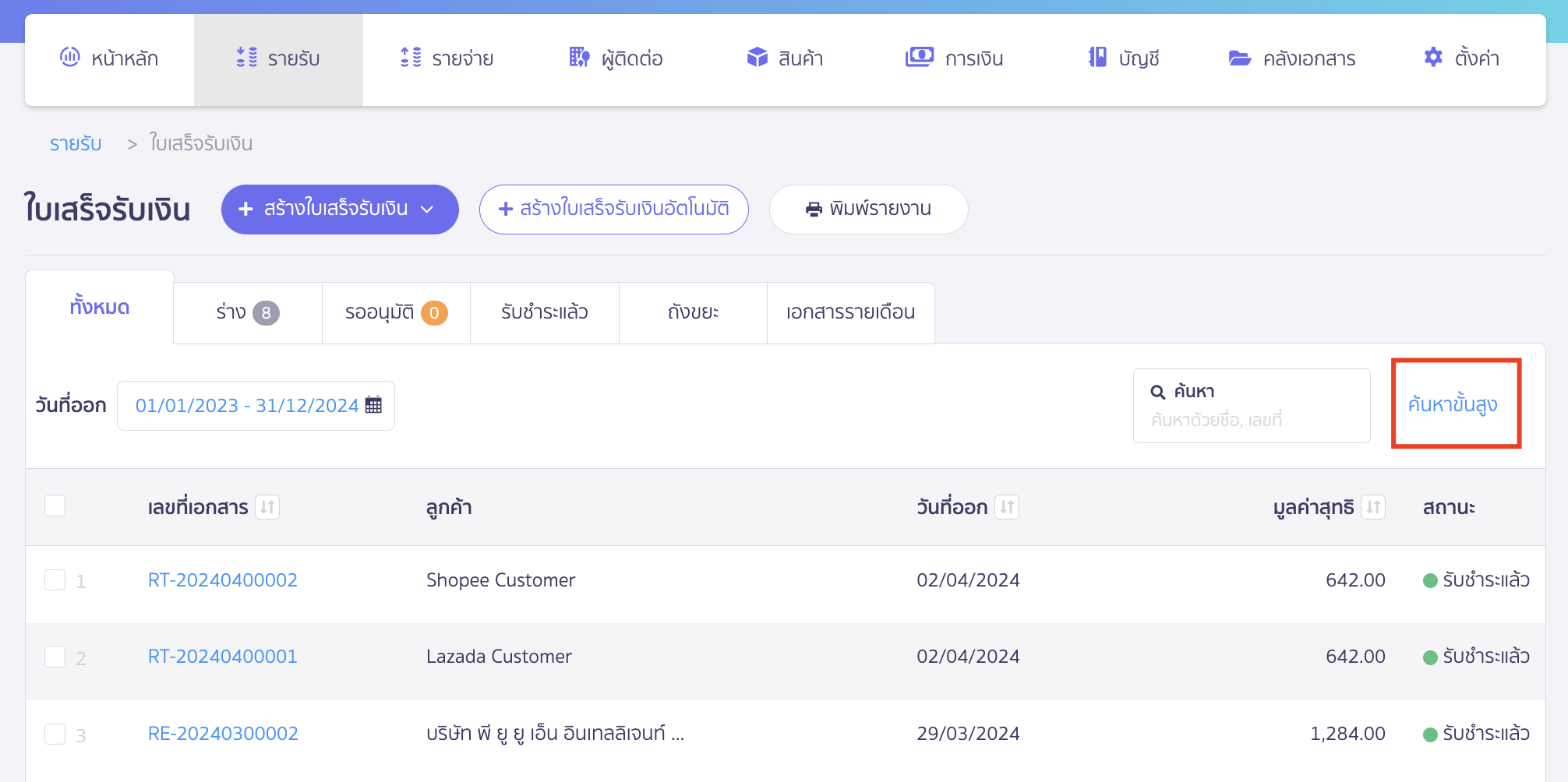This screenshot has width=1568, height=782.
Task: Click the รายรับ income icon in navbar
Action: point(246,57)
